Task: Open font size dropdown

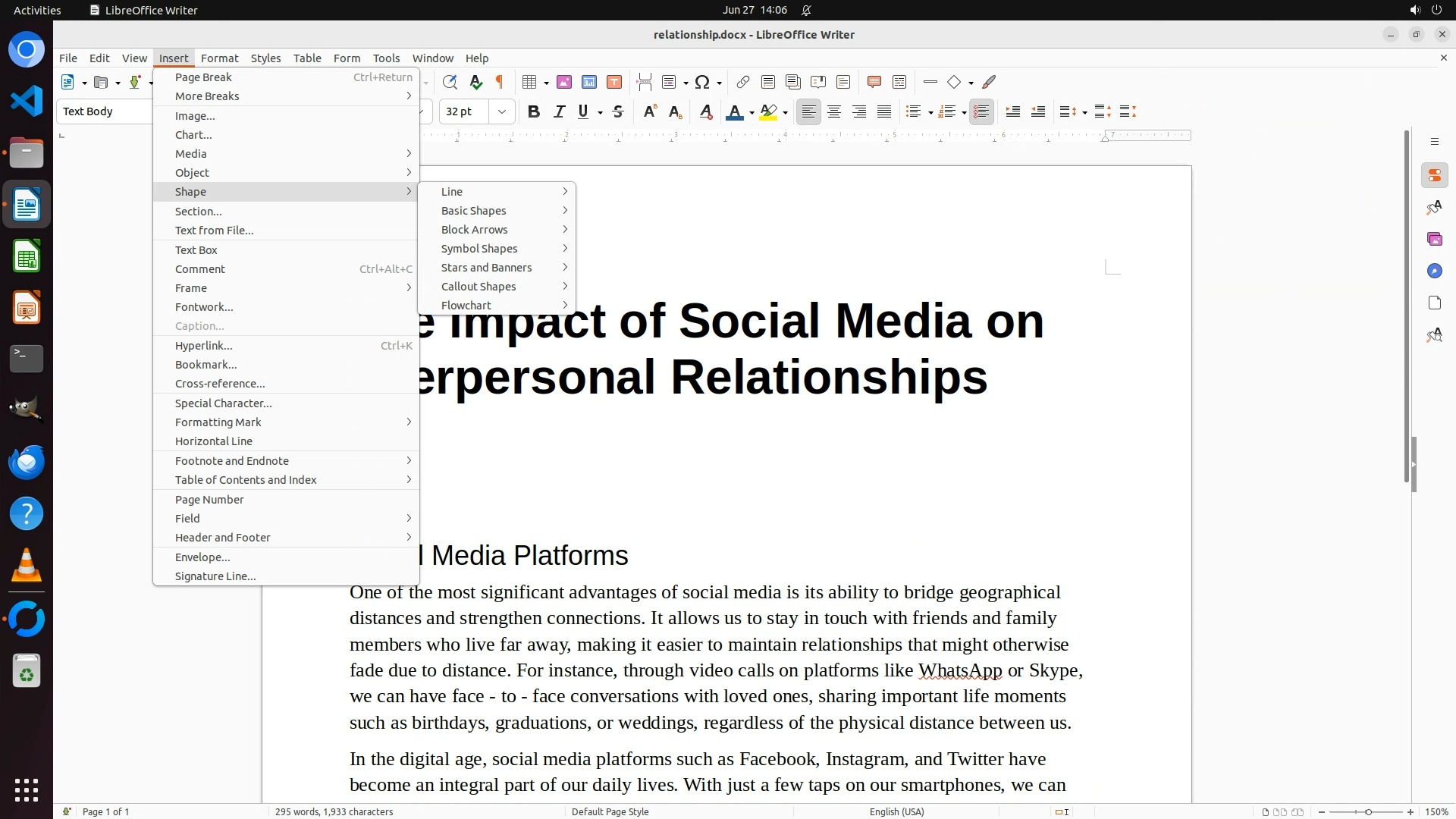Action: (x=502, y=112)
